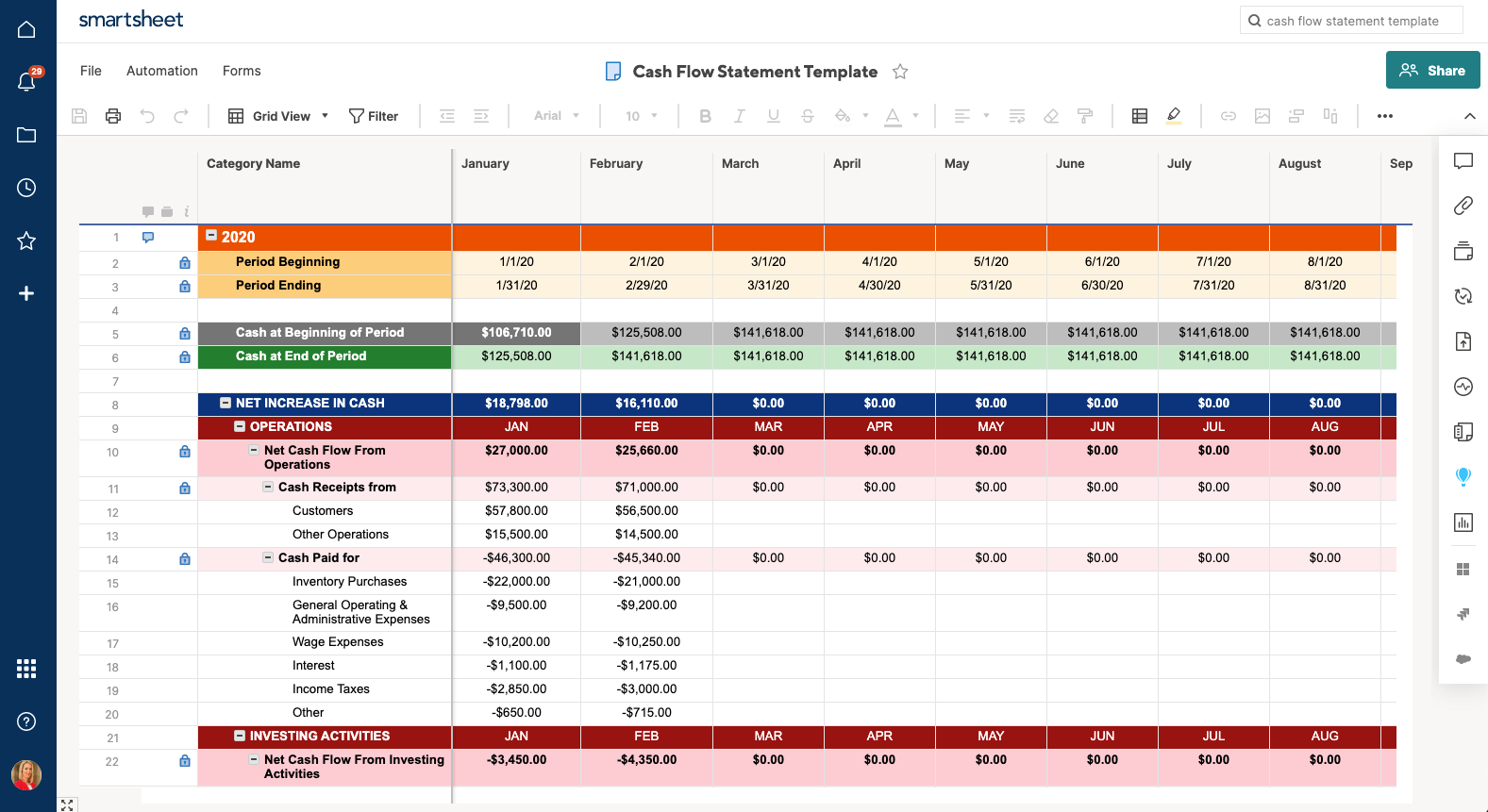
Task: Open the Launcher apps grid icon
Action: [x=26, y=669]
